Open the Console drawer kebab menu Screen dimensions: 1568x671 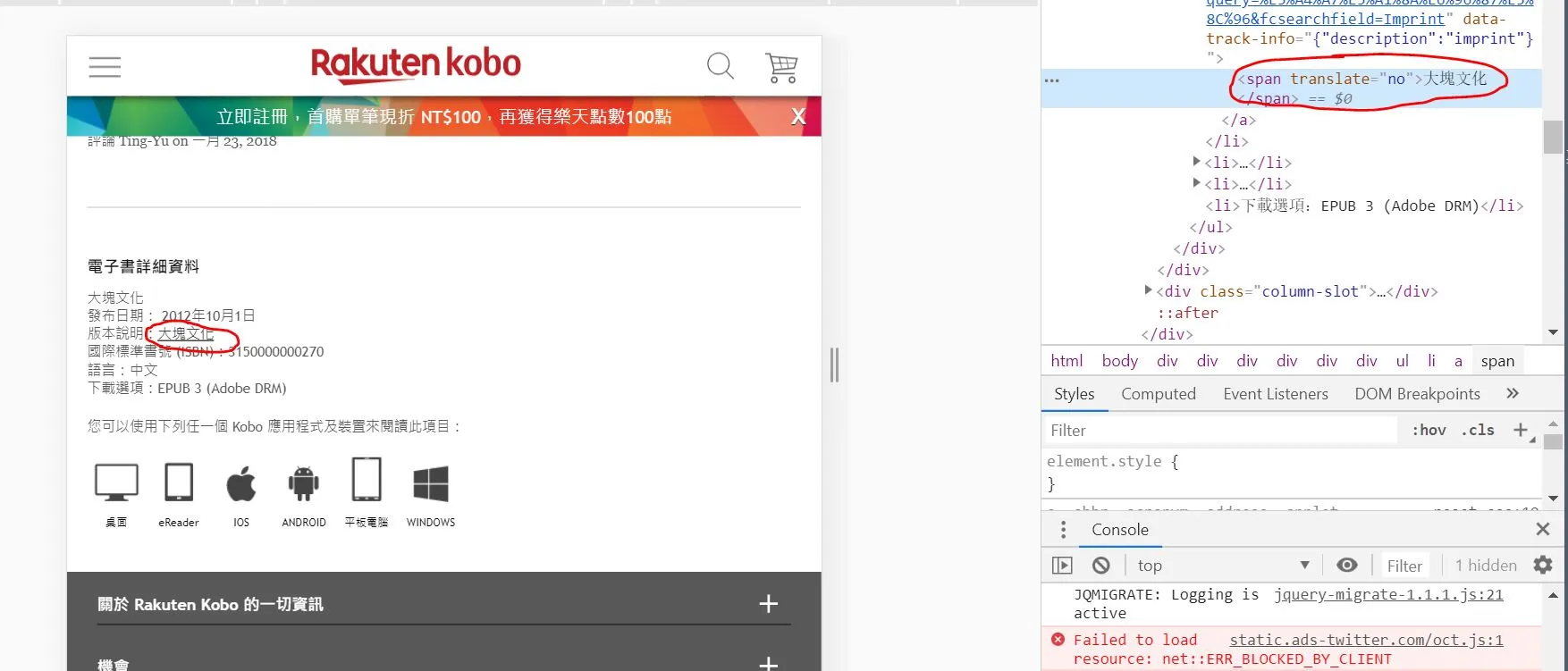tap(1063, 530)
